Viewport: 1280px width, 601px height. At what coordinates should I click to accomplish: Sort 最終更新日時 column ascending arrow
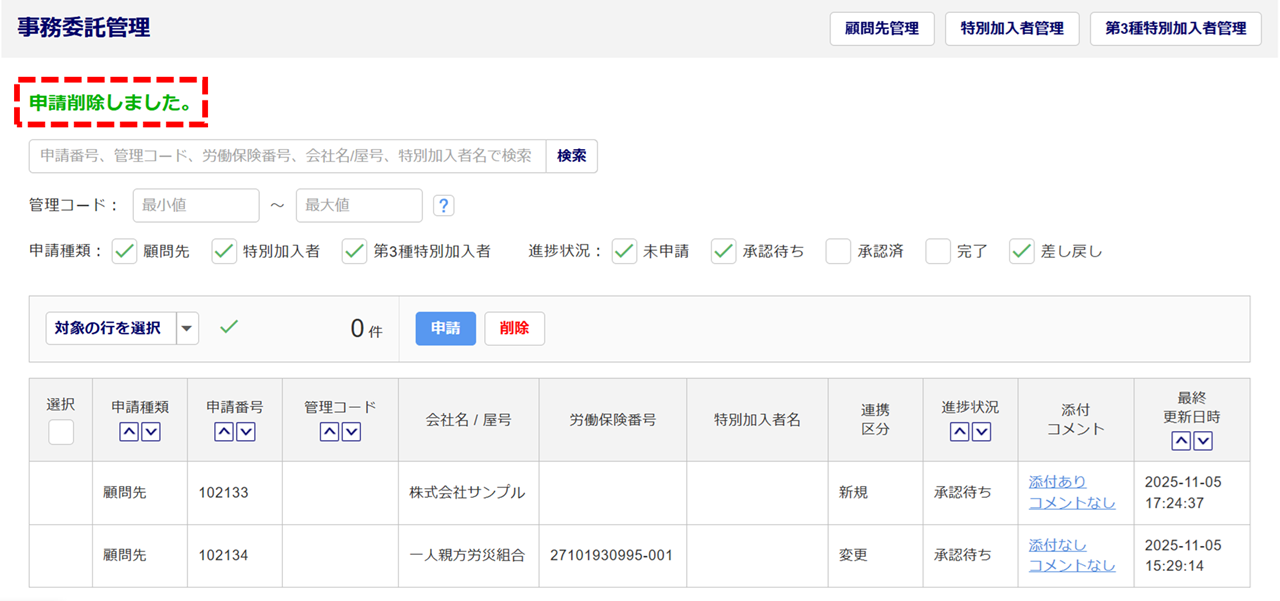1181,441
